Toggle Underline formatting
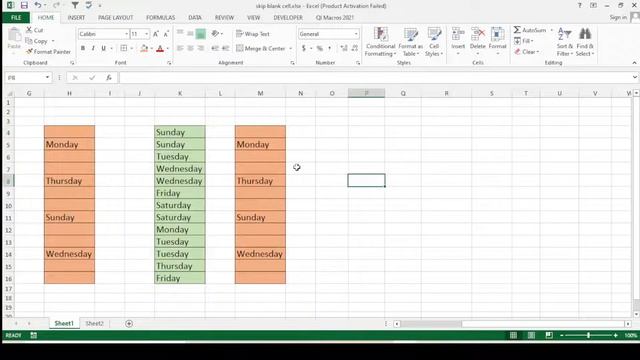Image resolution: width=640 pixels, height=360 pixels. pyautogui.click(x=104, y=48)
